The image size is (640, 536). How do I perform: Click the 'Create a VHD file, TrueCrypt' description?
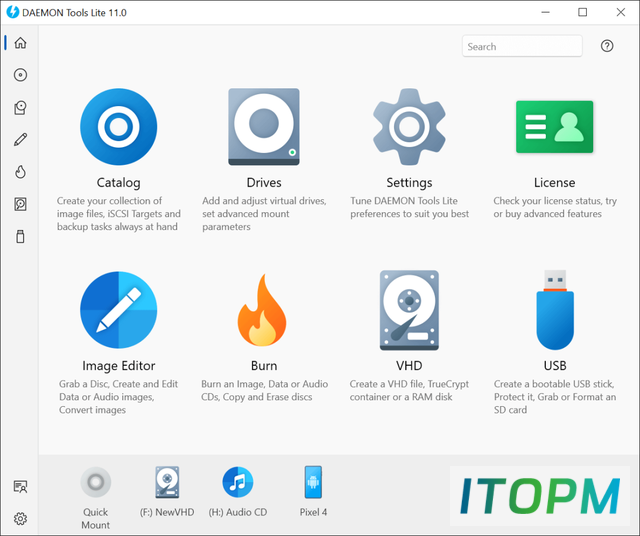coord(409,391)
